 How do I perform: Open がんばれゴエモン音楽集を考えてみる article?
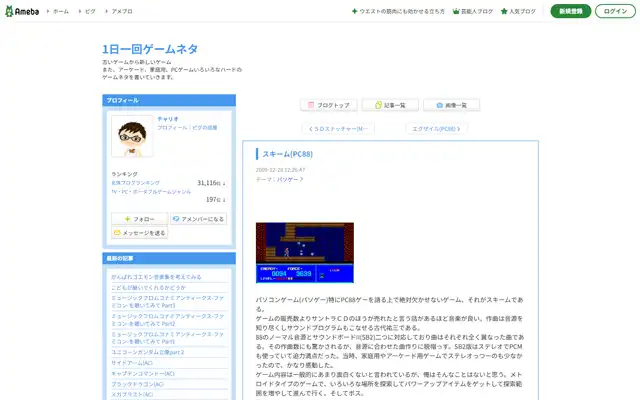click(x=156, y=277)
